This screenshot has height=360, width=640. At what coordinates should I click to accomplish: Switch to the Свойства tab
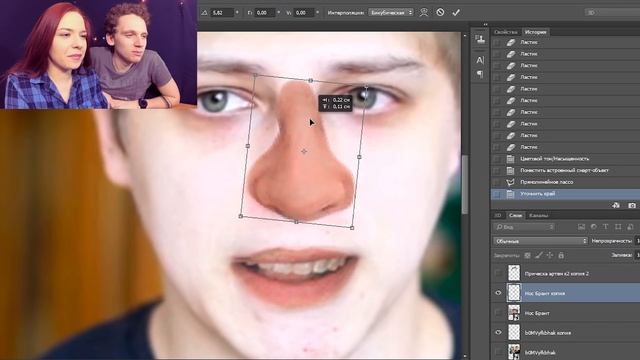505,32
